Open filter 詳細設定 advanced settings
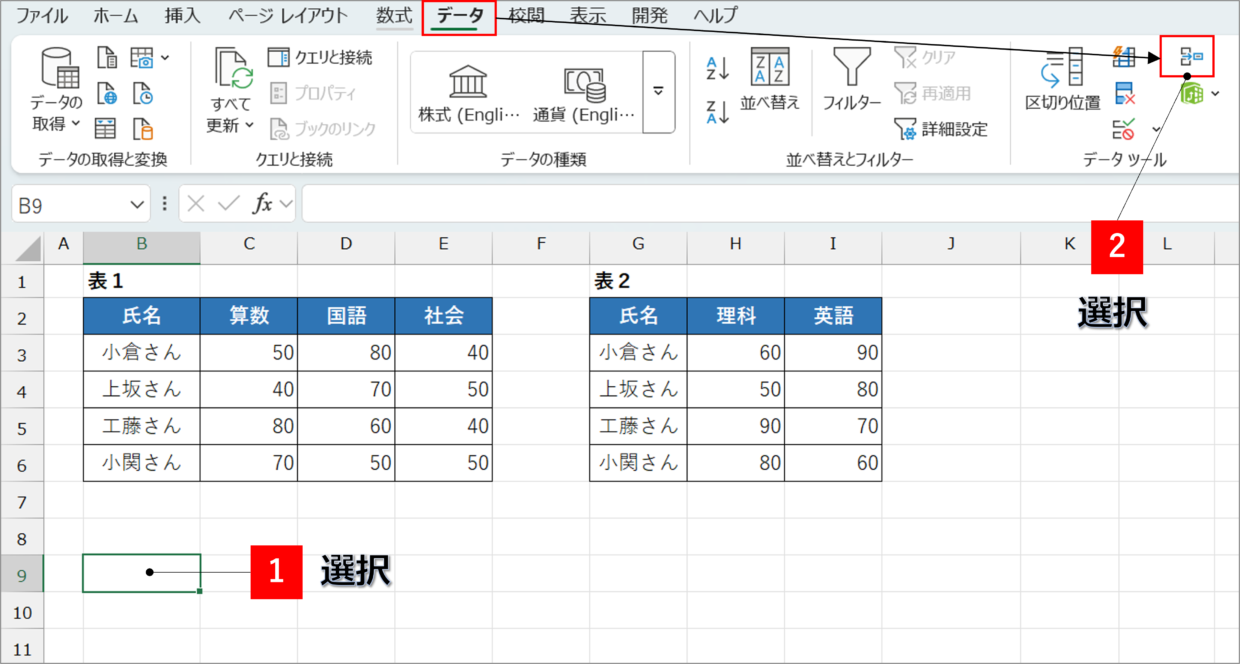 click(x=941, y=128)
